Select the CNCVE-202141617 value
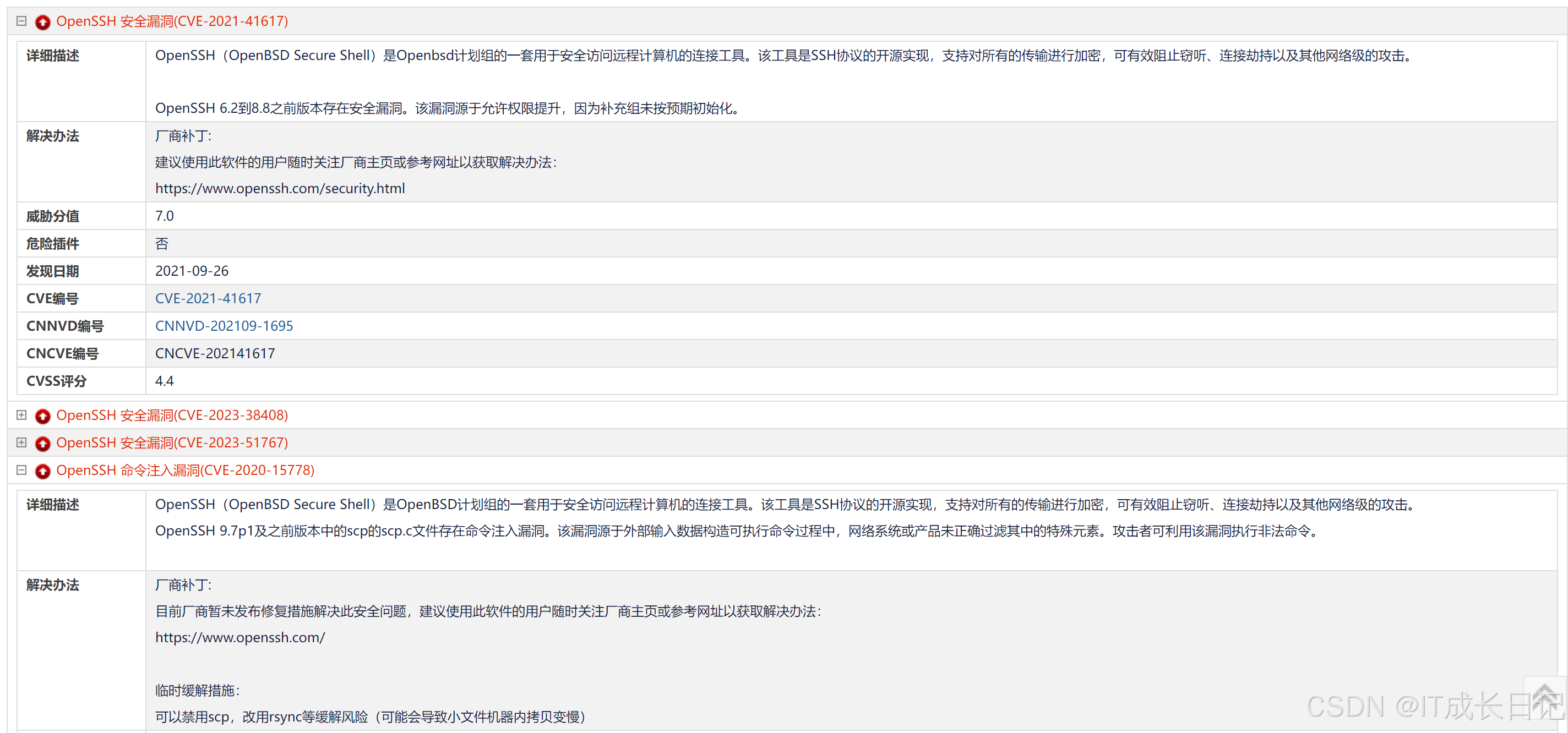Screen dimensions: 1568x733 (x=215, y=353)
